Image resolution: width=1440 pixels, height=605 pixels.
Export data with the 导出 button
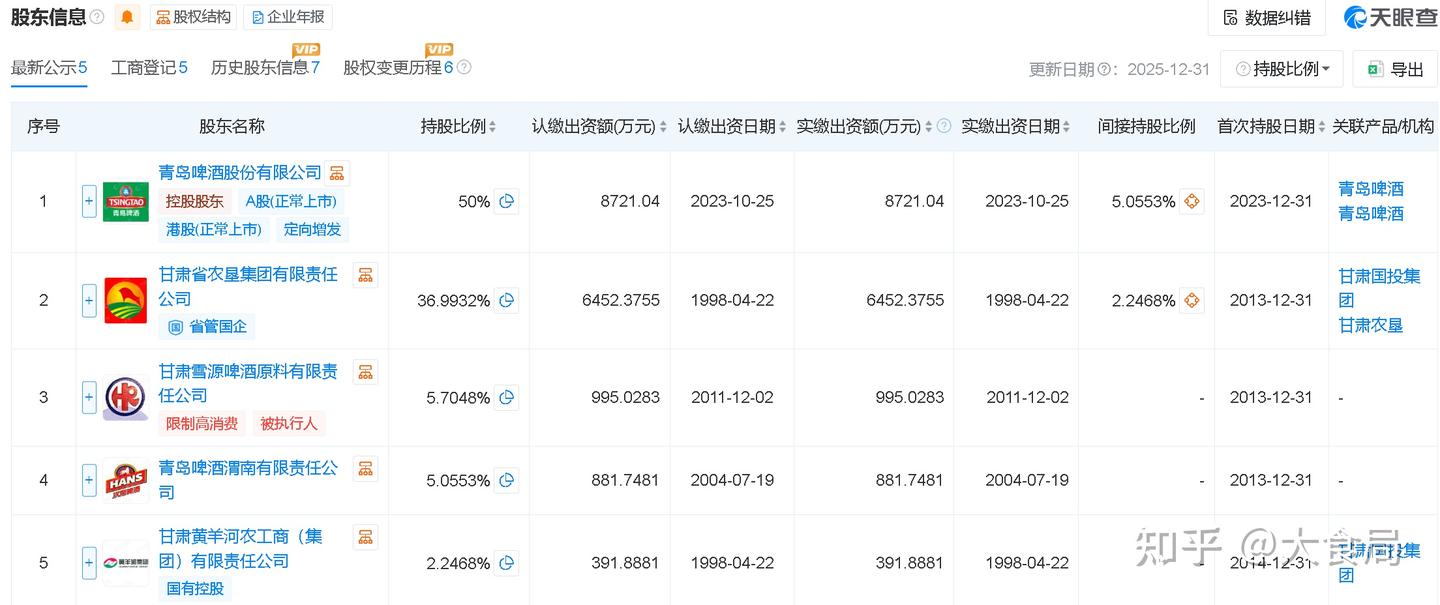tap(1395, 69)
